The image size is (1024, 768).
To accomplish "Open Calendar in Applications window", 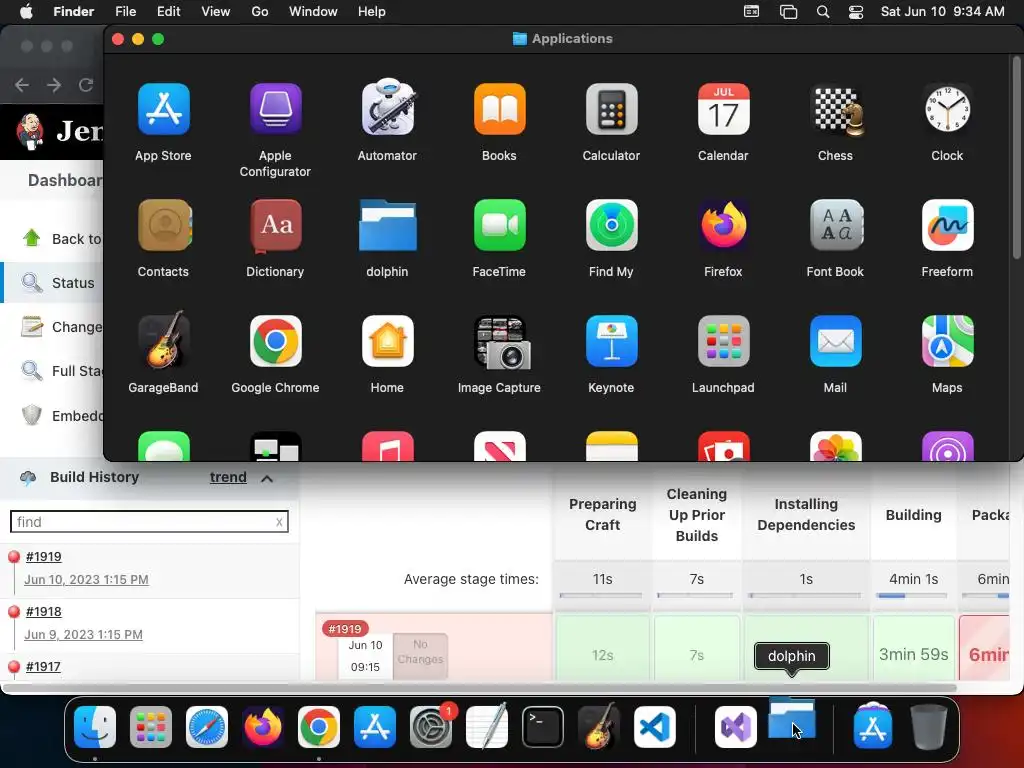I will 723,109.
